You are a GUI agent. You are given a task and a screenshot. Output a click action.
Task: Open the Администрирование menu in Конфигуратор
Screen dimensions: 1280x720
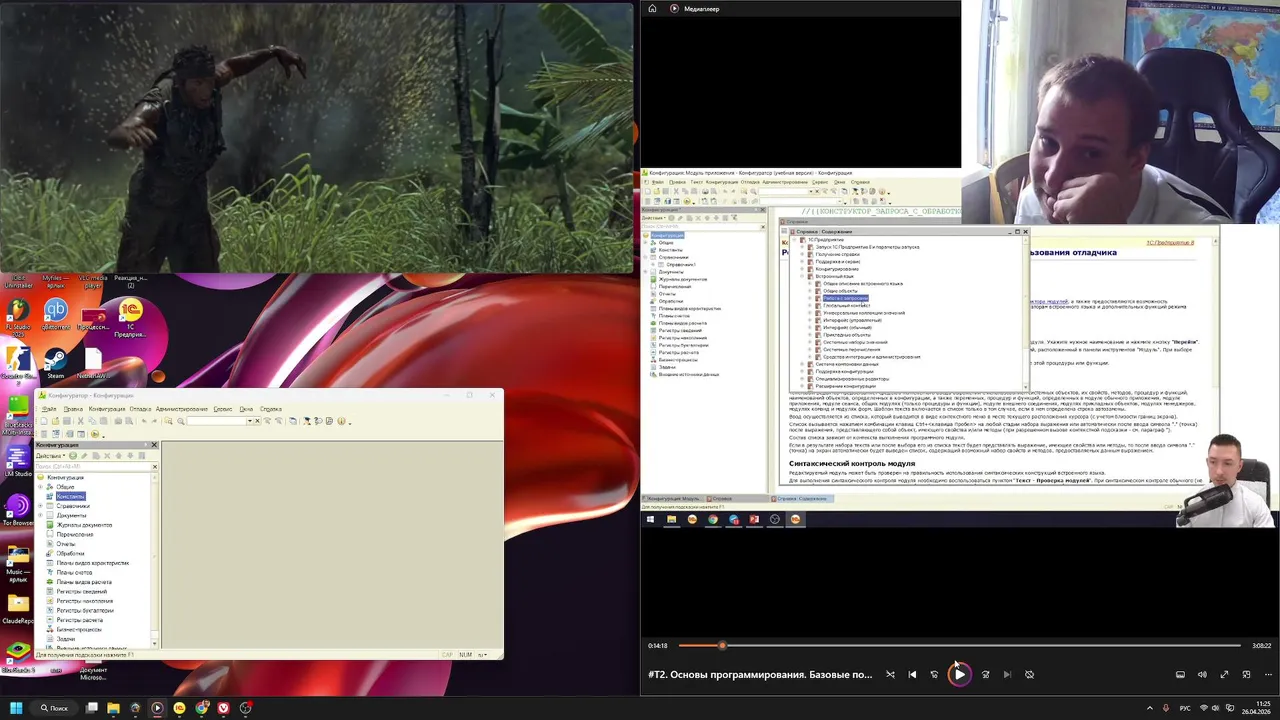[x=182, y=409]
